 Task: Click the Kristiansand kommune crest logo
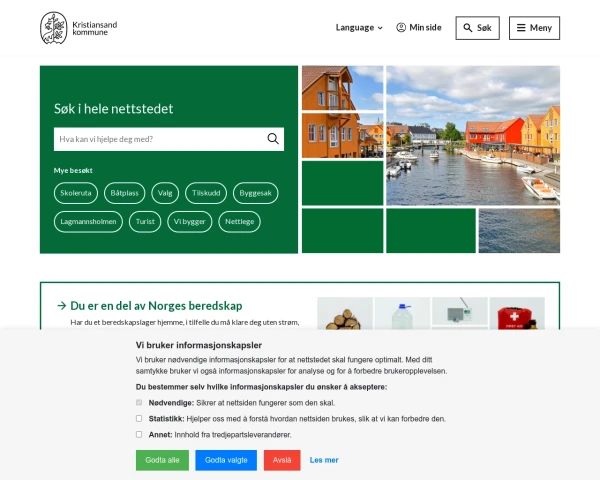tap(54, 28)
